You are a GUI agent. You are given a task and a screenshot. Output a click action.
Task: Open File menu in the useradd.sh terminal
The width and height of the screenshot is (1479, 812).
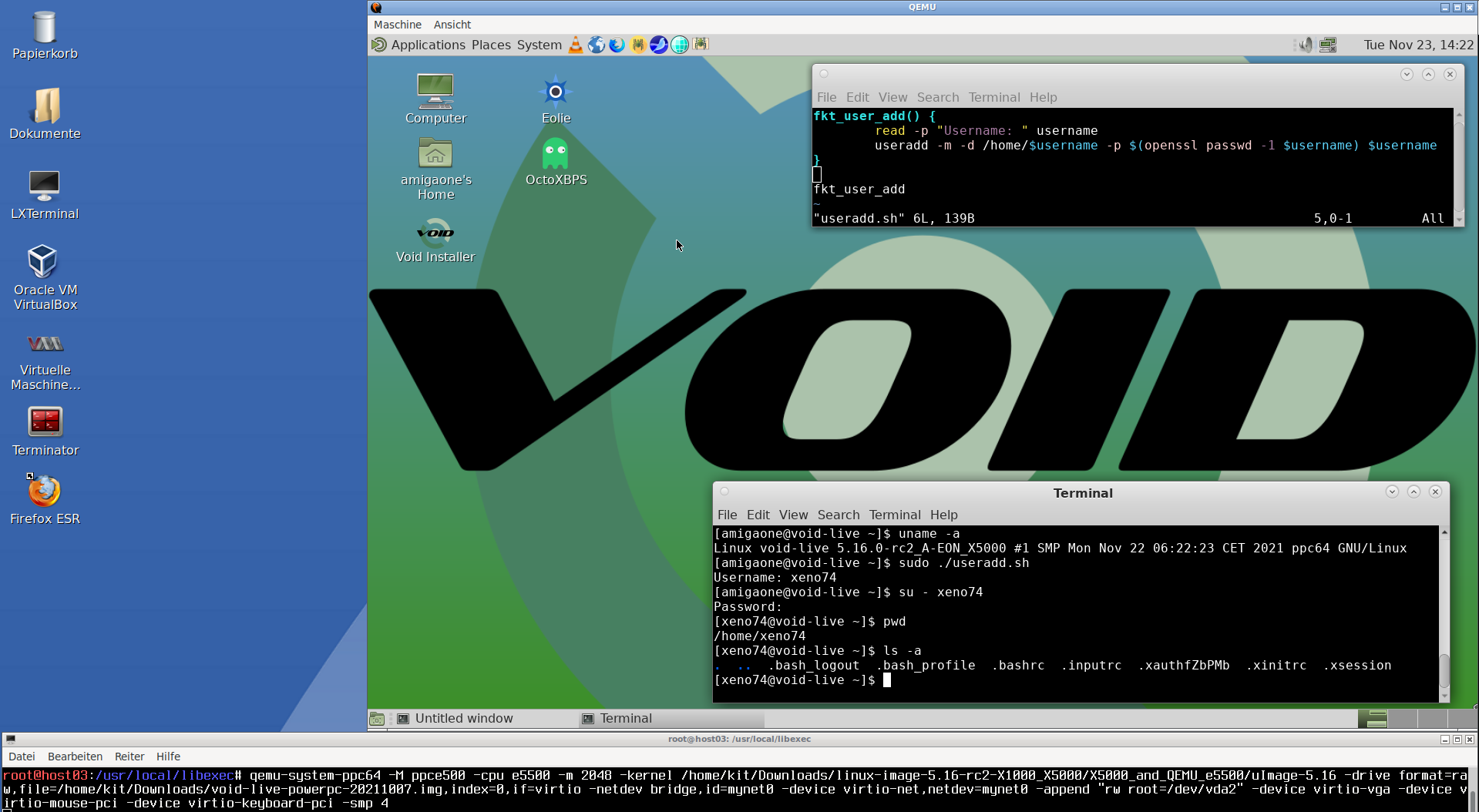pos(826,97)
